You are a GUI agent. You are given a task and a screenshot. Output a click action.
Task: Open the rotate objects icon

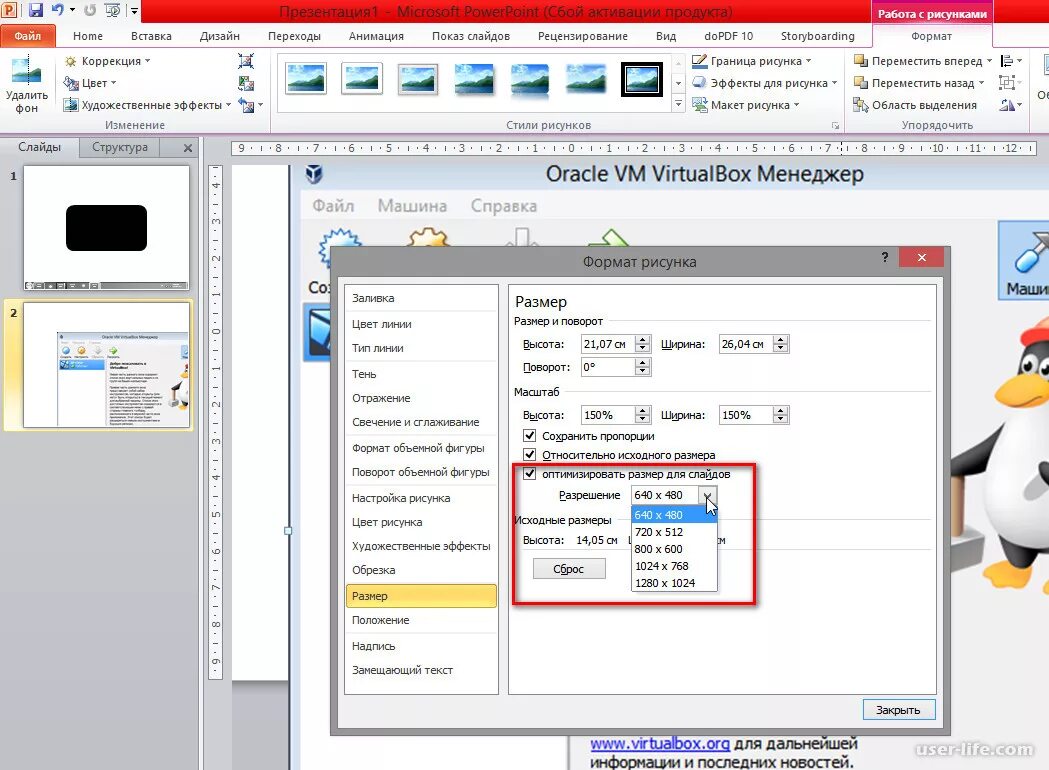coord(1010,105)
